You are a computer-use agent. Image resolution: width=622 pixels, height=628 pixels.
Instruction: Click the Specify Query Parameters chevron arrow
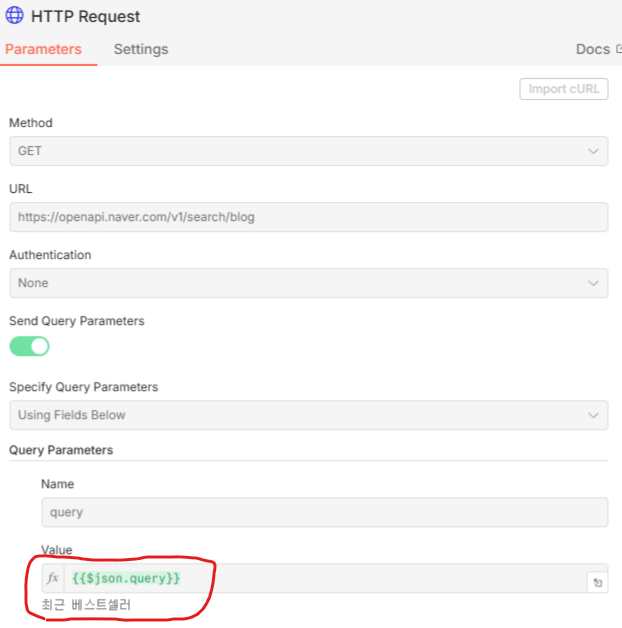click(593, 415)
